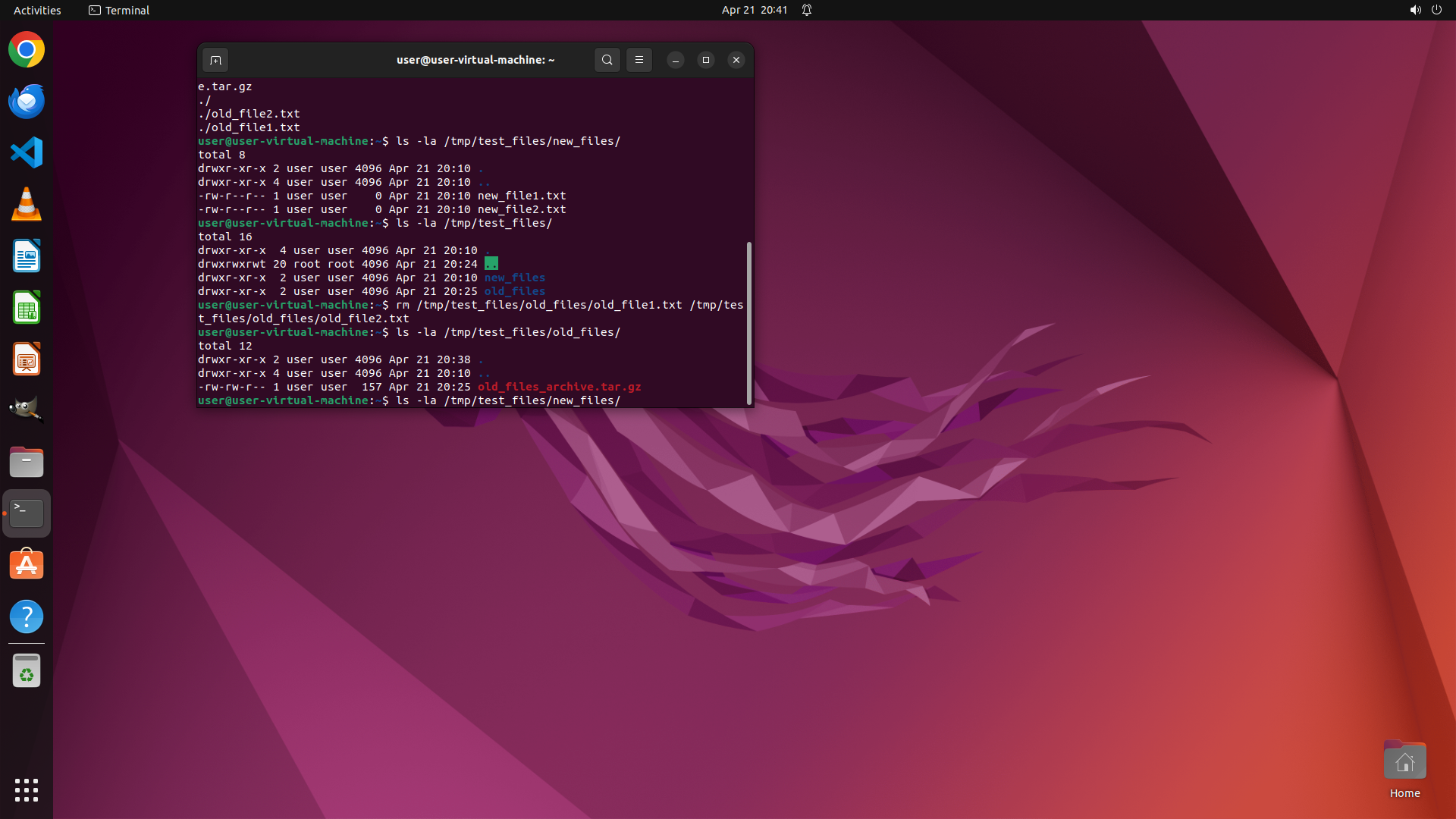Open the Files manager
The image size is (1456, 819).
[x=27, y=462]
